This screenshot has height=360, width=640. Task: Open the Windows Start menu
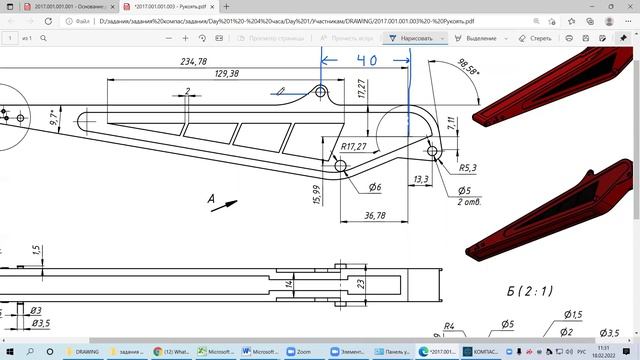tap(10, 351)
